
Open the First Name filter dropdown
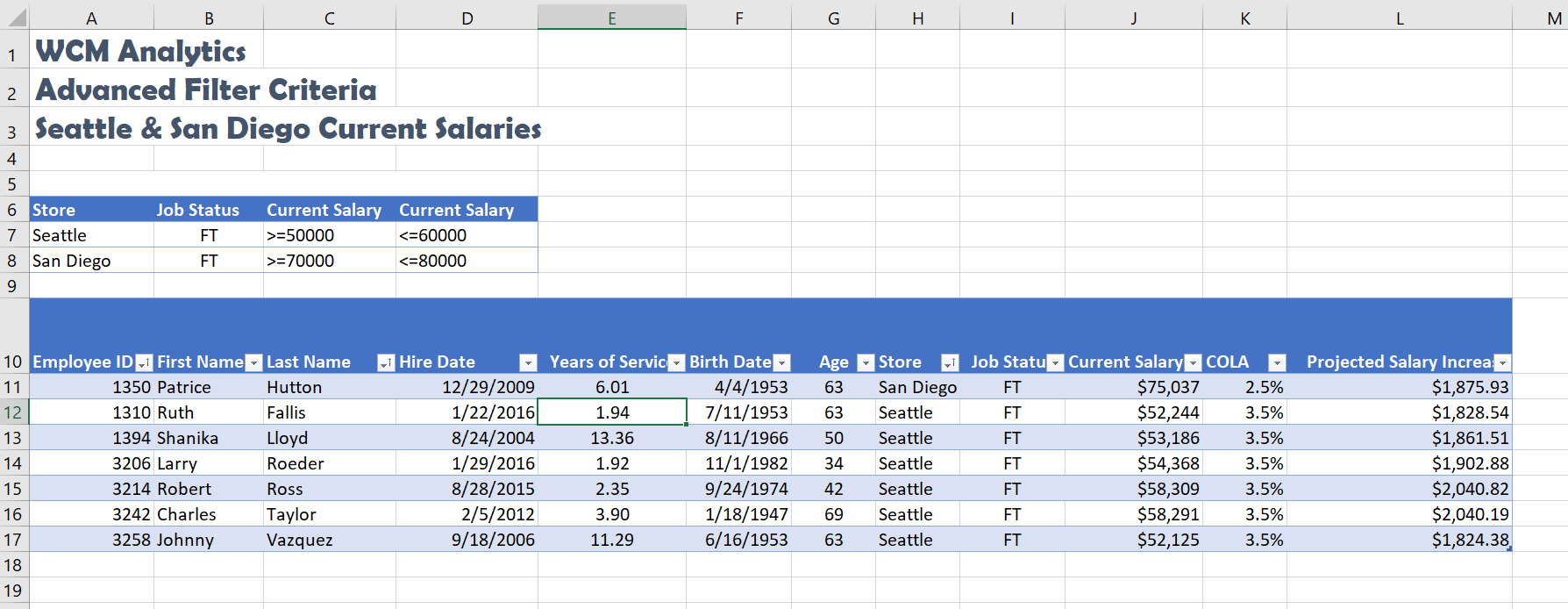253,362
